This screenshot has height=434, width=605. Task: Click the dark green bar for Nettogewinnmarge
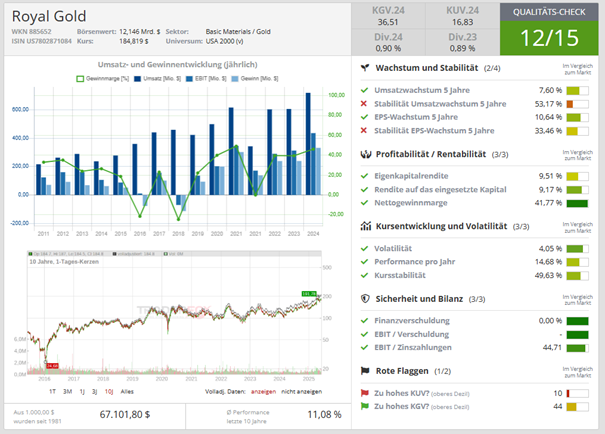click(577, 203)
